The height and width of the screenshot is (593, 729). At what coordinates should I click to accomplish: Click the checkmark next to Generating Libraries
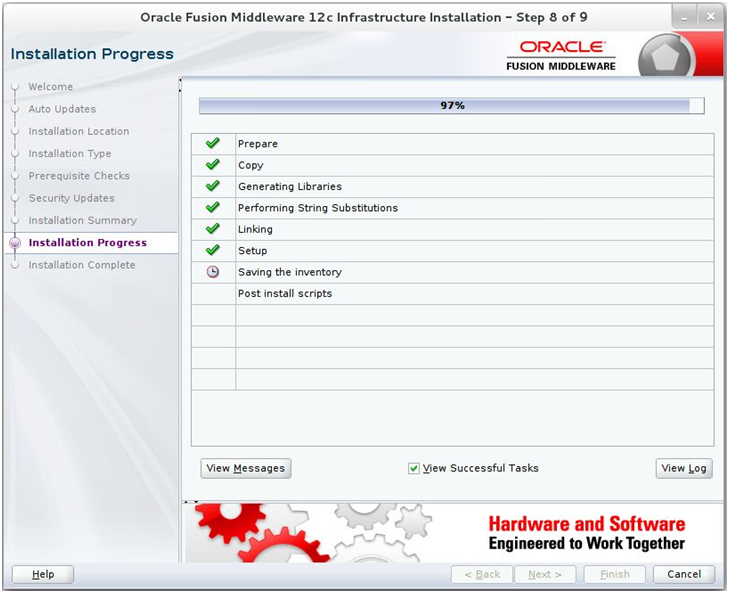212,186
